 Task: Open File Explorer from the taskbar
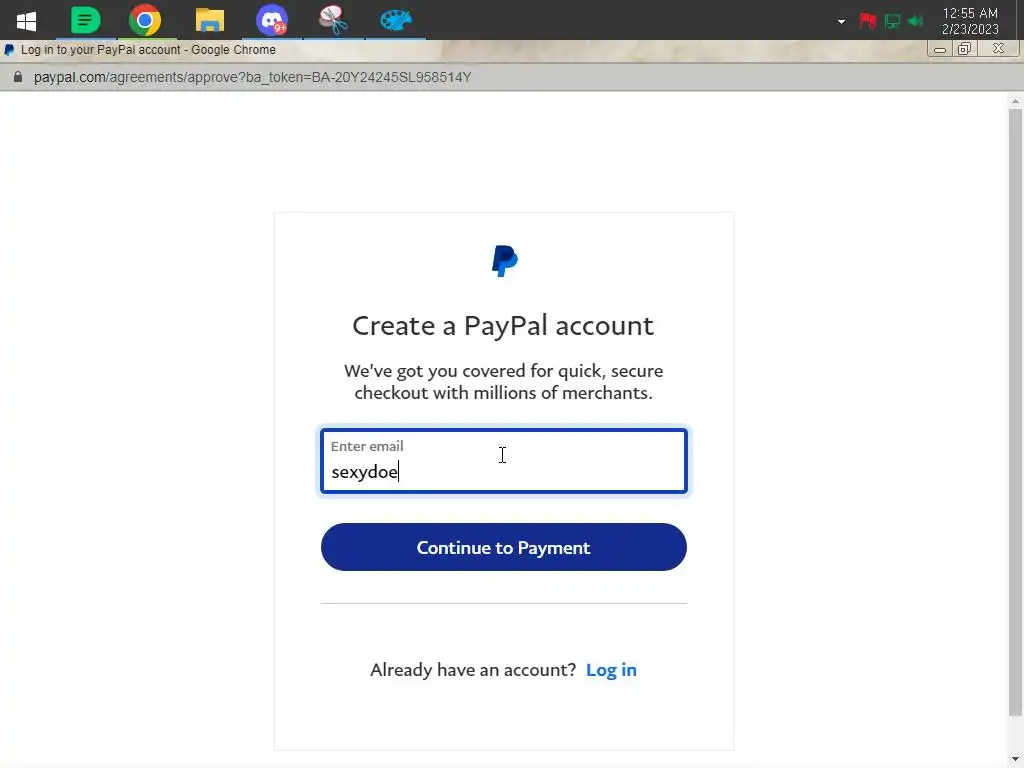(210, 20)
